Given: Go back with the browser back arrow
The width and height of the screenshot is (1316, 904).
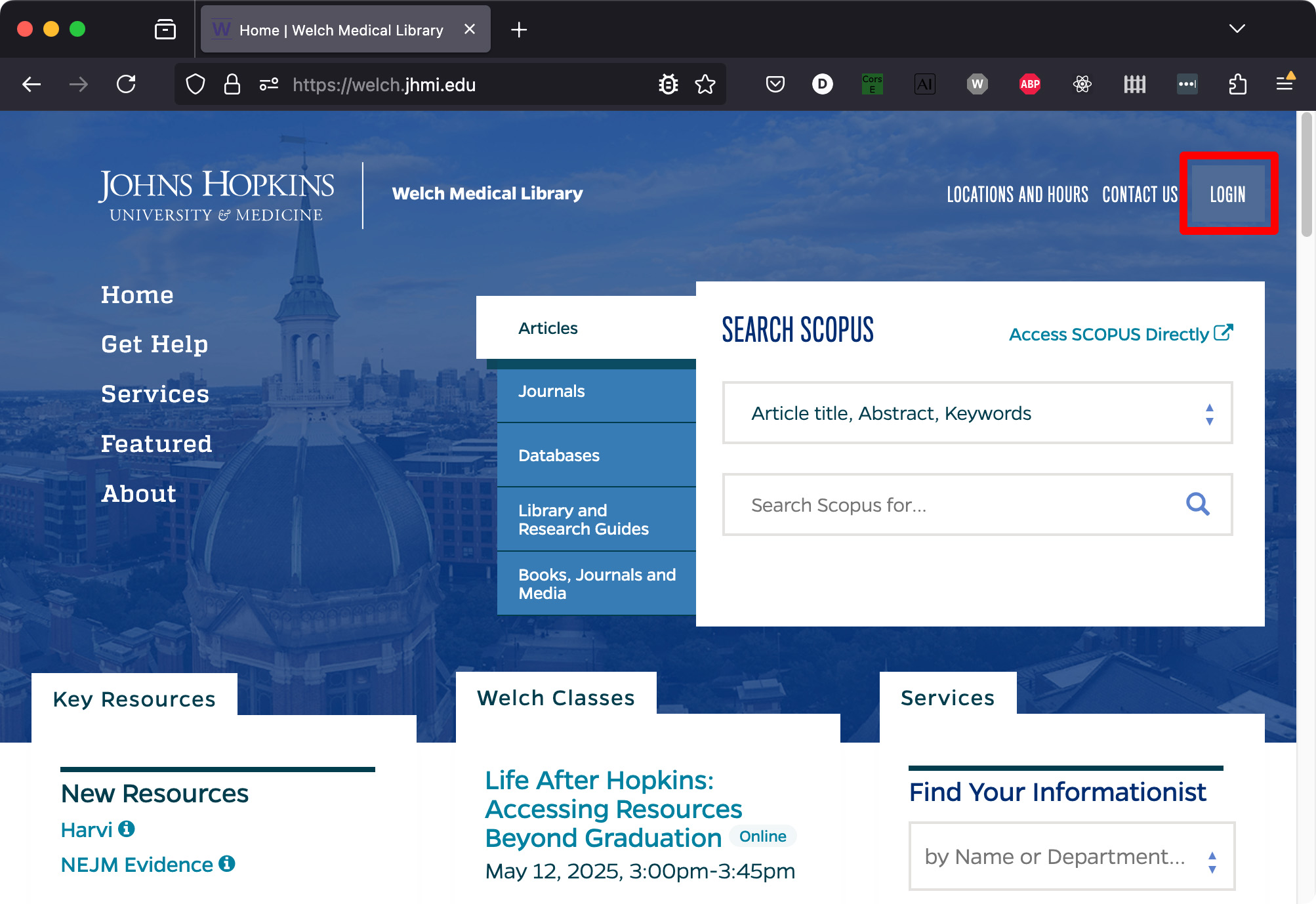Looking at the screenshot, I should coord(31,84).
